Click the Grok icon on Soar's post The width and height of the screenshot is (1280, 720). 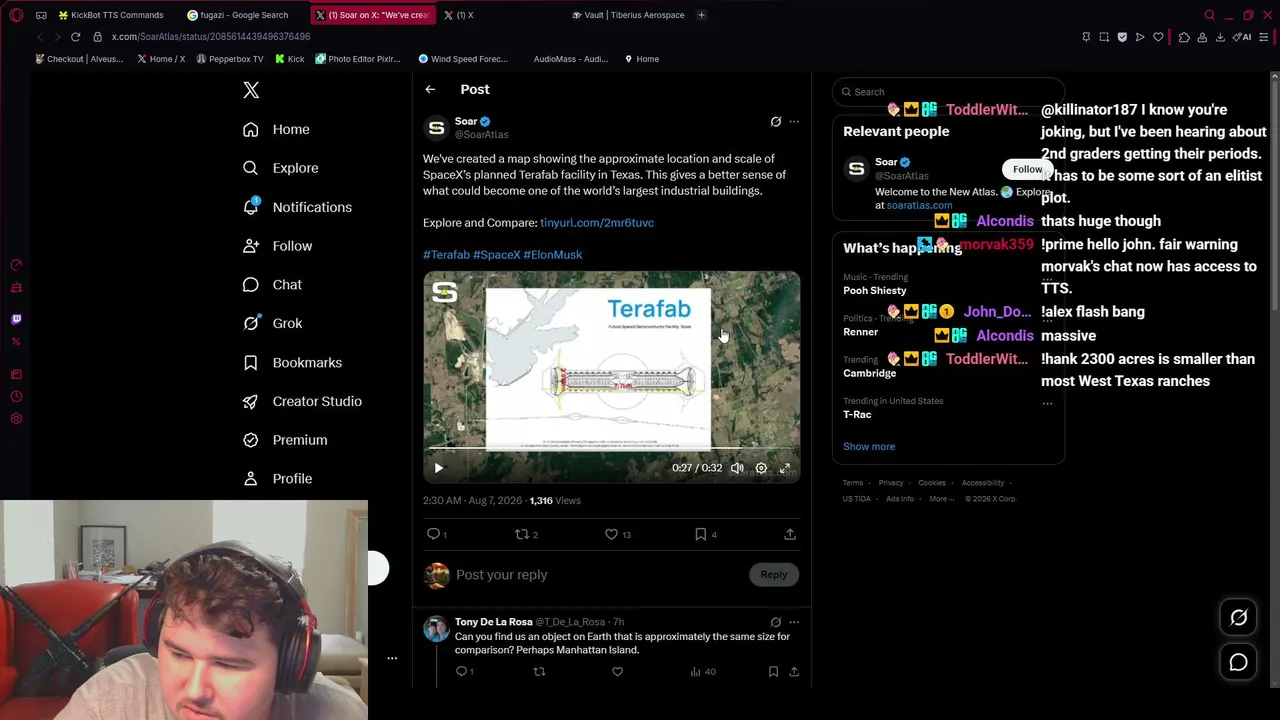(775, 122)
